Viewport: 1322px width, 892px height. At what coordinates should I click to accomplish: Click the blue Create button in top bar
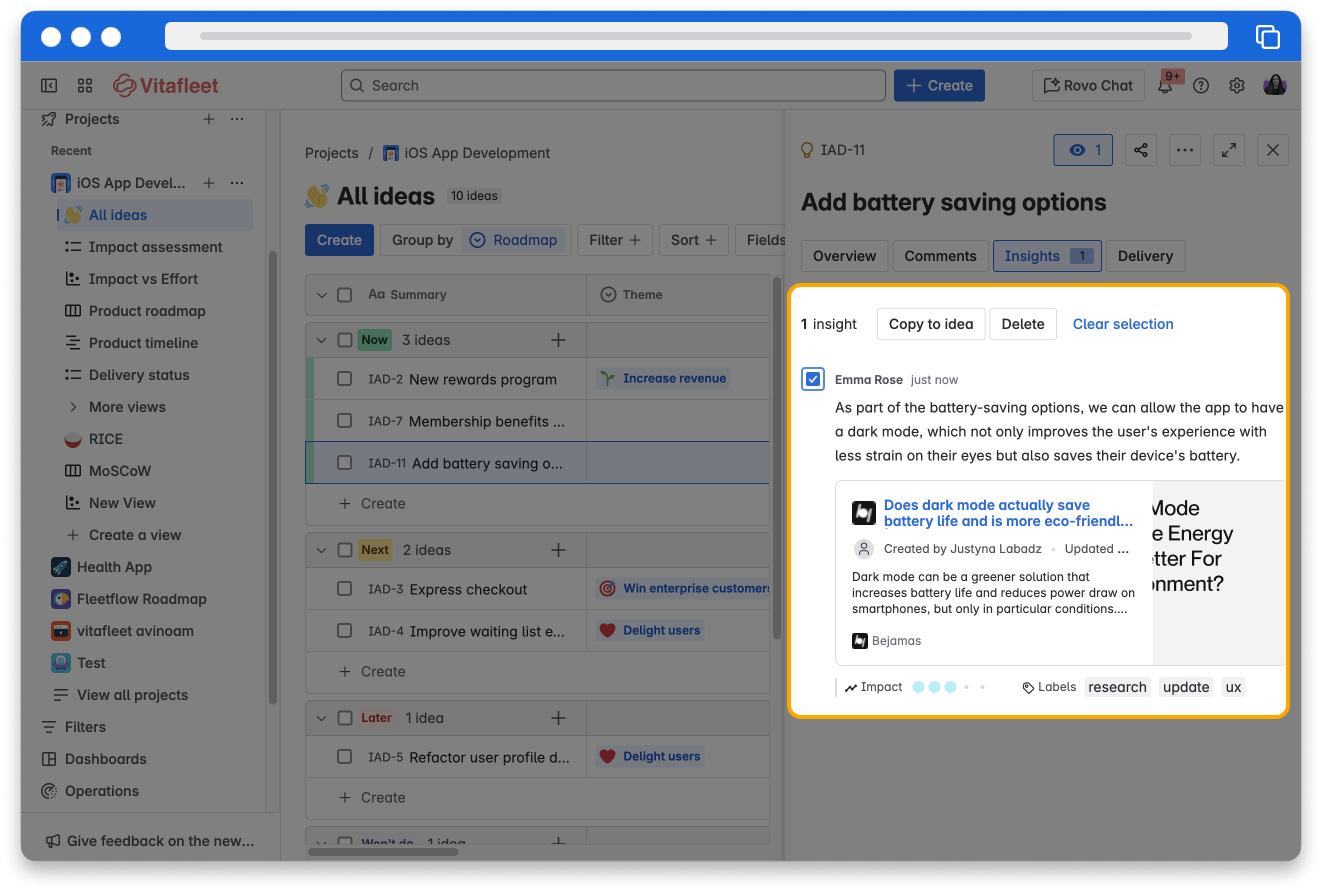(x=939, y=86)
